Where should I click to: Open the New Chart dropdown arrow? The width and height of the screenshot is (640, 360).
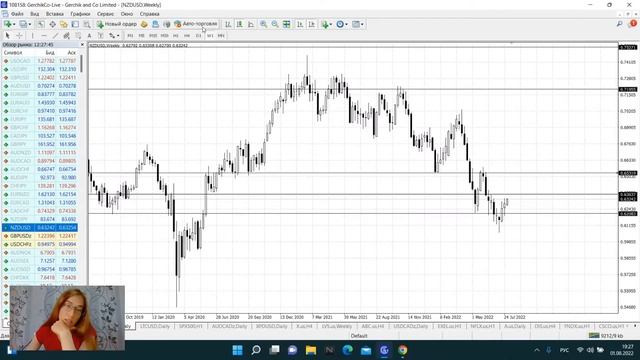click(x=14, y=24)
